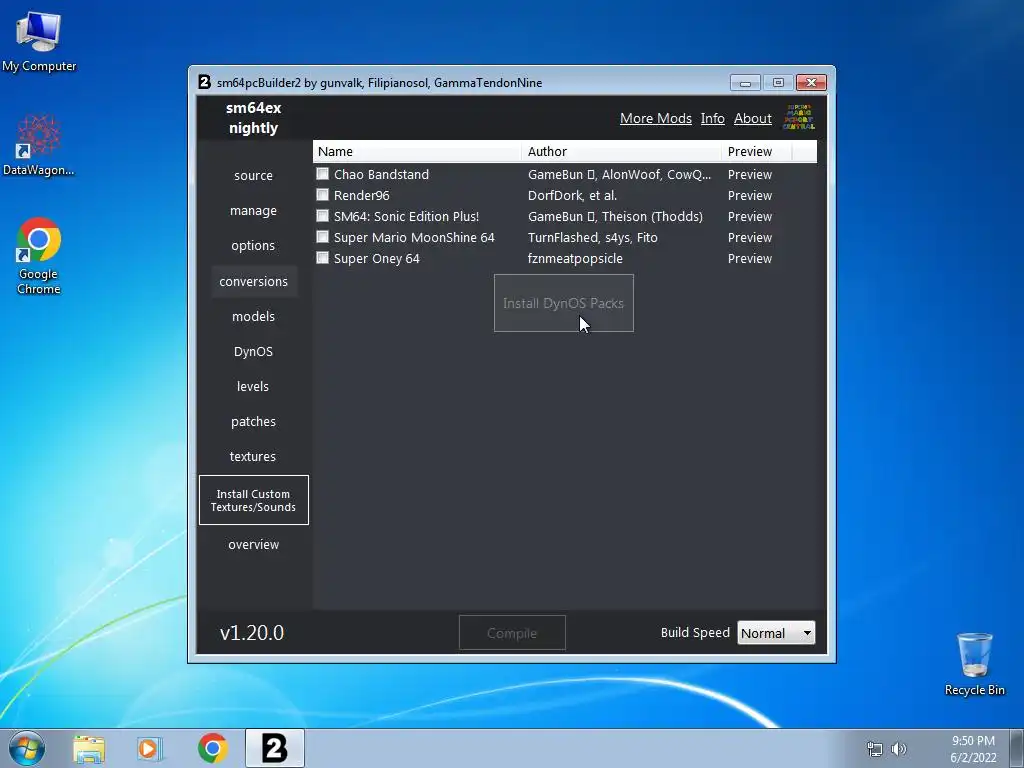
Task: Open the models section
Action: (x=253, y=316)
